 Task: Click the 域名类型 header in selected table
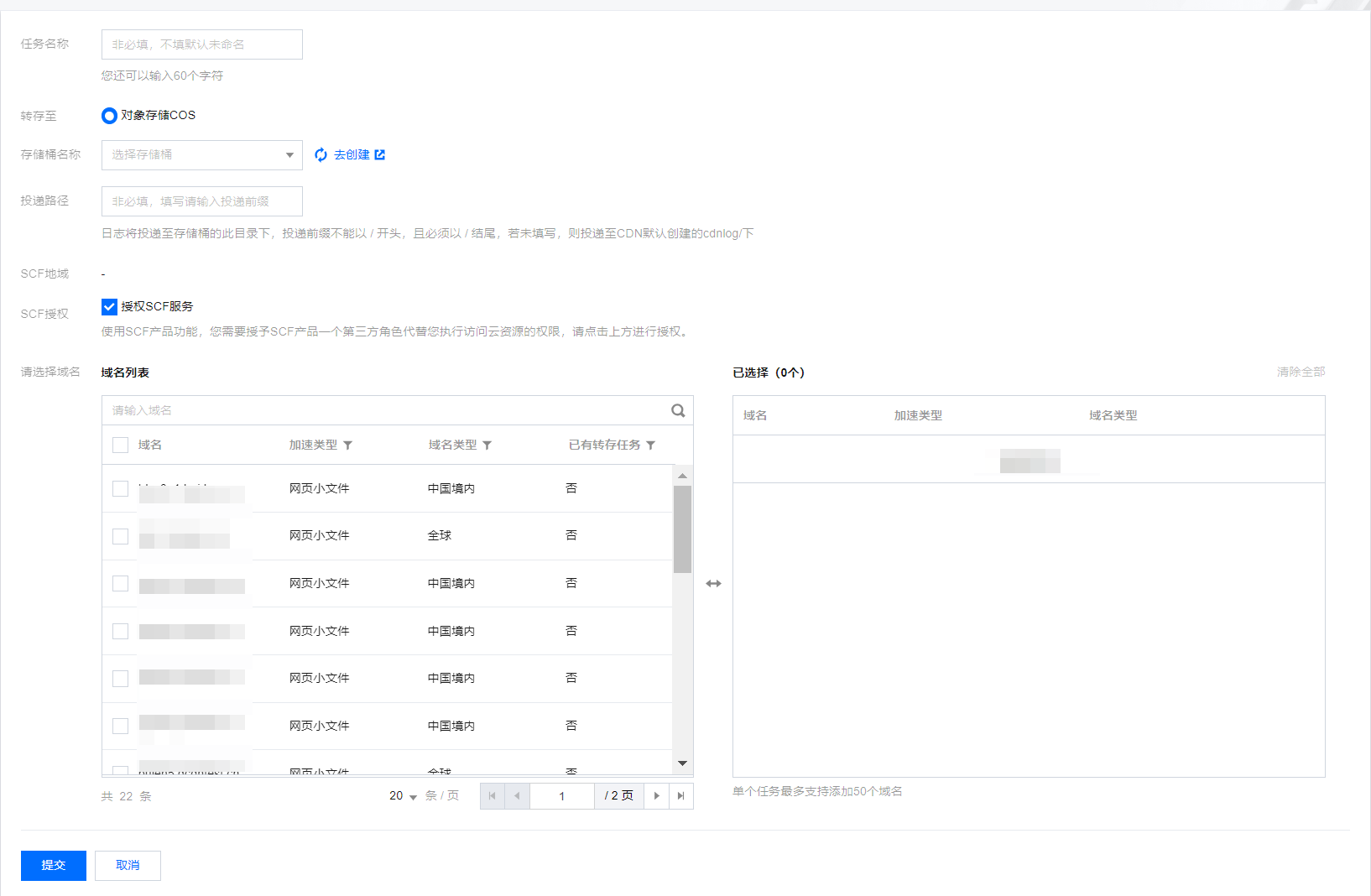1113,415
